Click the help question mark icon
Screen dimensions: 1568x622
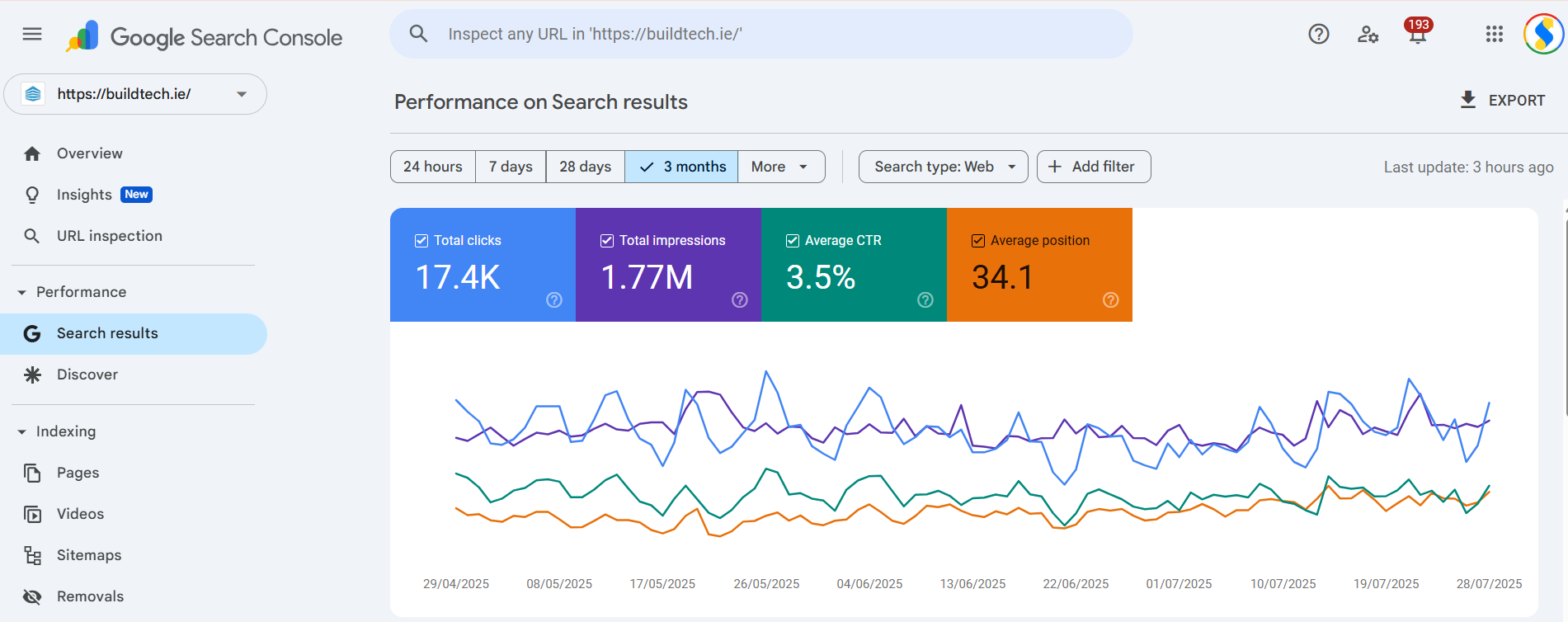click(1318, 34)
